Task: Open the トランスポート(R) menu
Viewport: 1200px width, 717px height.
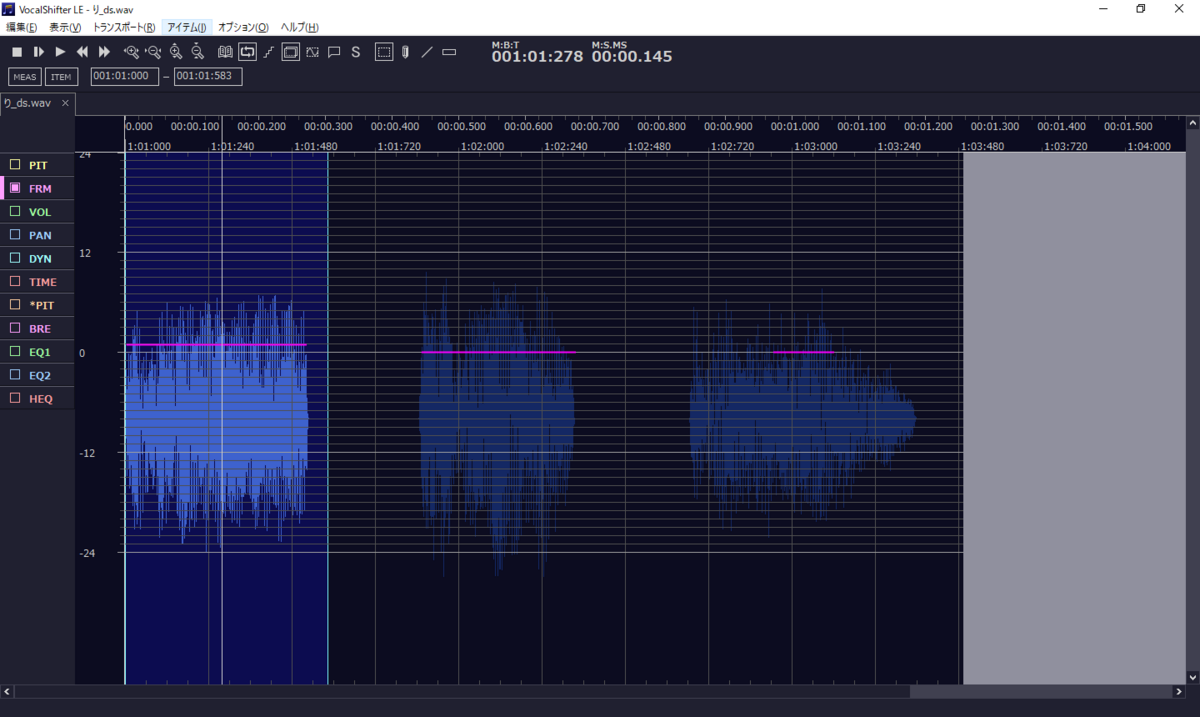Action: pos(124,27)
